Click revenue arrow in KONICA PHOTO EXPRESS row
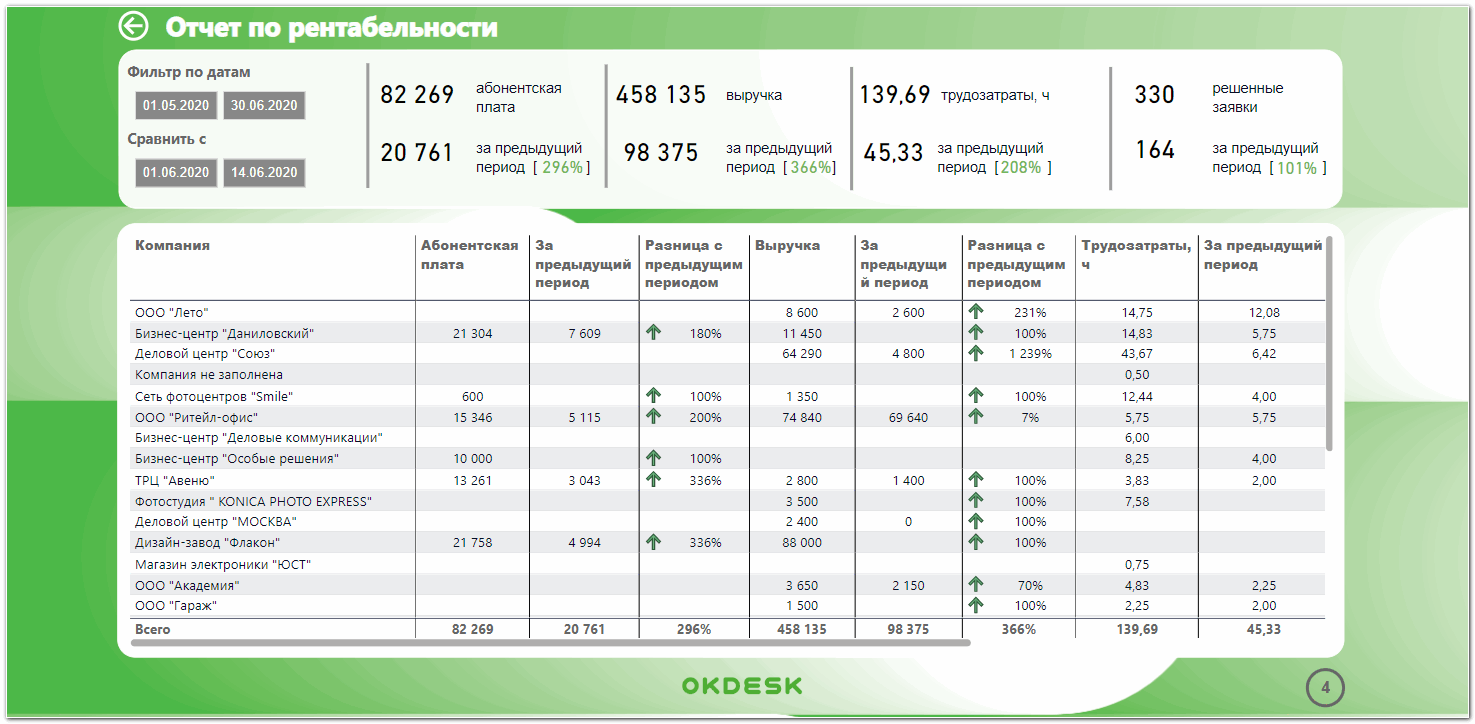The image size is (1475, 724). (x=976, y=501)
